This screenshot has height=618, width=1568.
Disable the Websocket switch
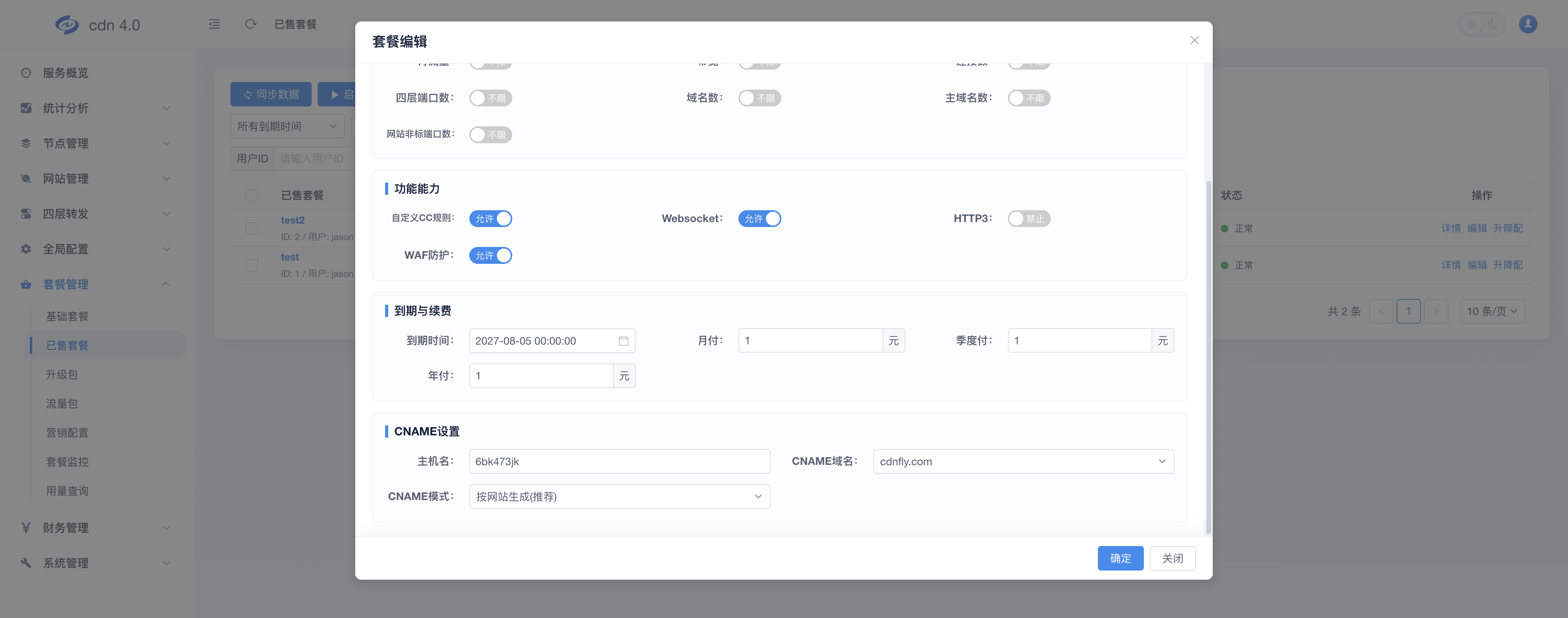(759, 219)
